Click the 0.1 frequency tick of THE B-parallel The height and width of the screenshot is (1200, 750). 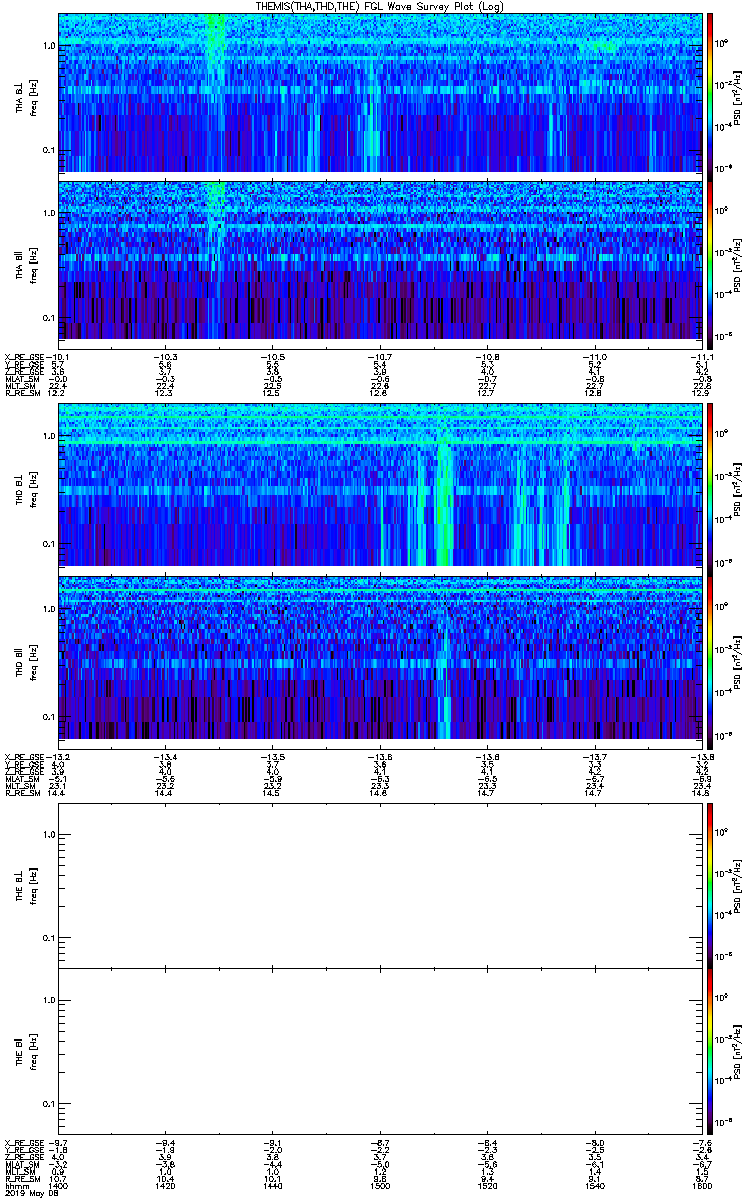(x=49, y=1103)
